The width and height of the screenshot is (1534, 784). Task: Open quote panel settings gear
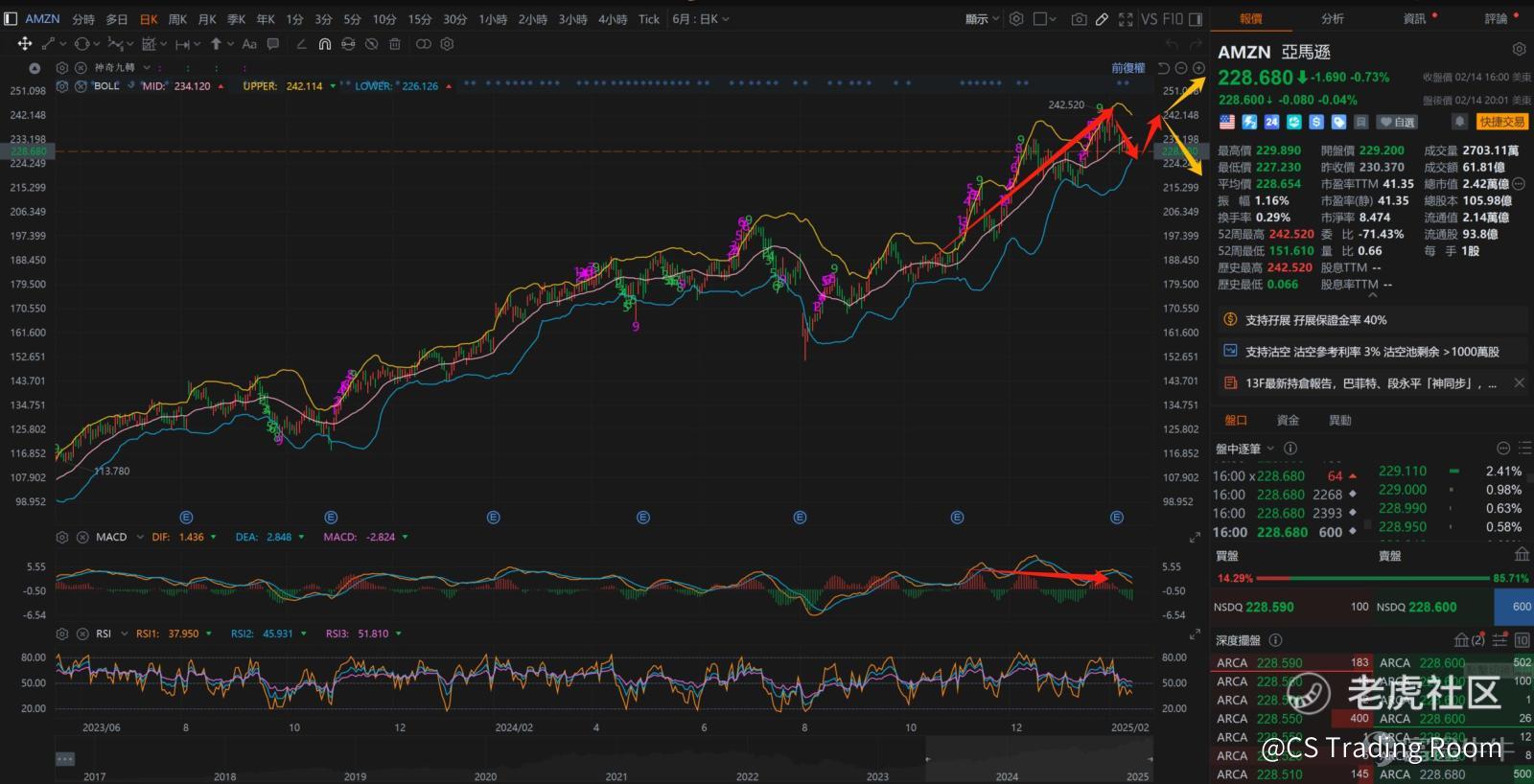(1519, 50)
